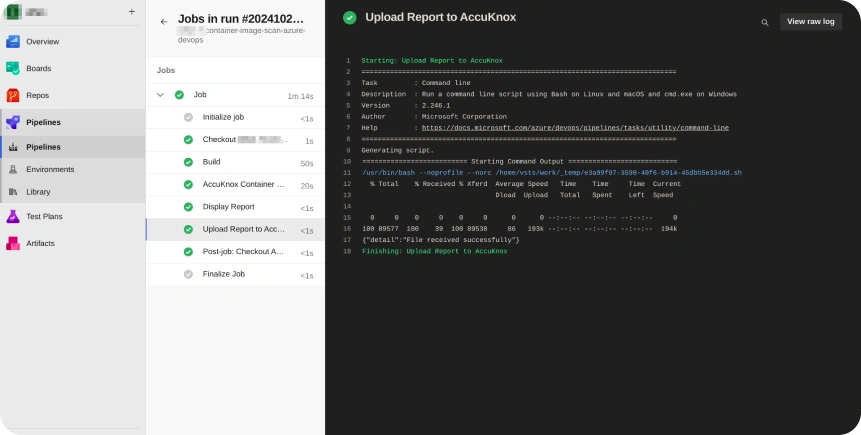Click the 20s scan duration
This screenshot has width=861, height=435.
pos(307,186)
